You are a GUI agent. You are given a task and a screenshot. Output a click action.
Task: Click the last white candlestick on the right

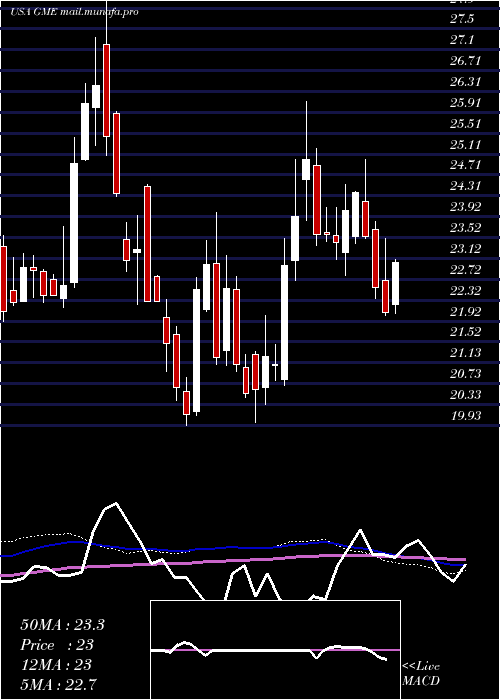tap(396, 283)
